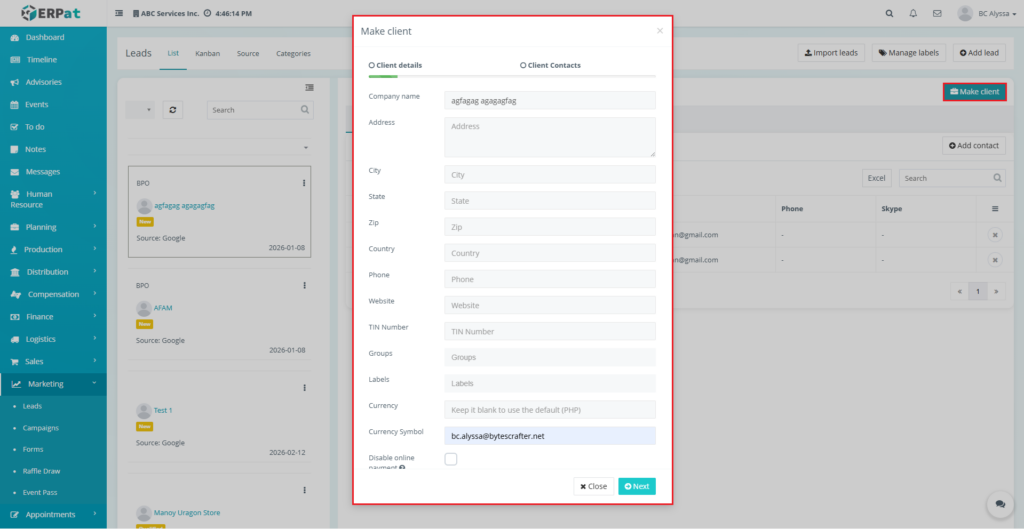Open the chat bubble icon at bottom right

click(x=997, y=504)
